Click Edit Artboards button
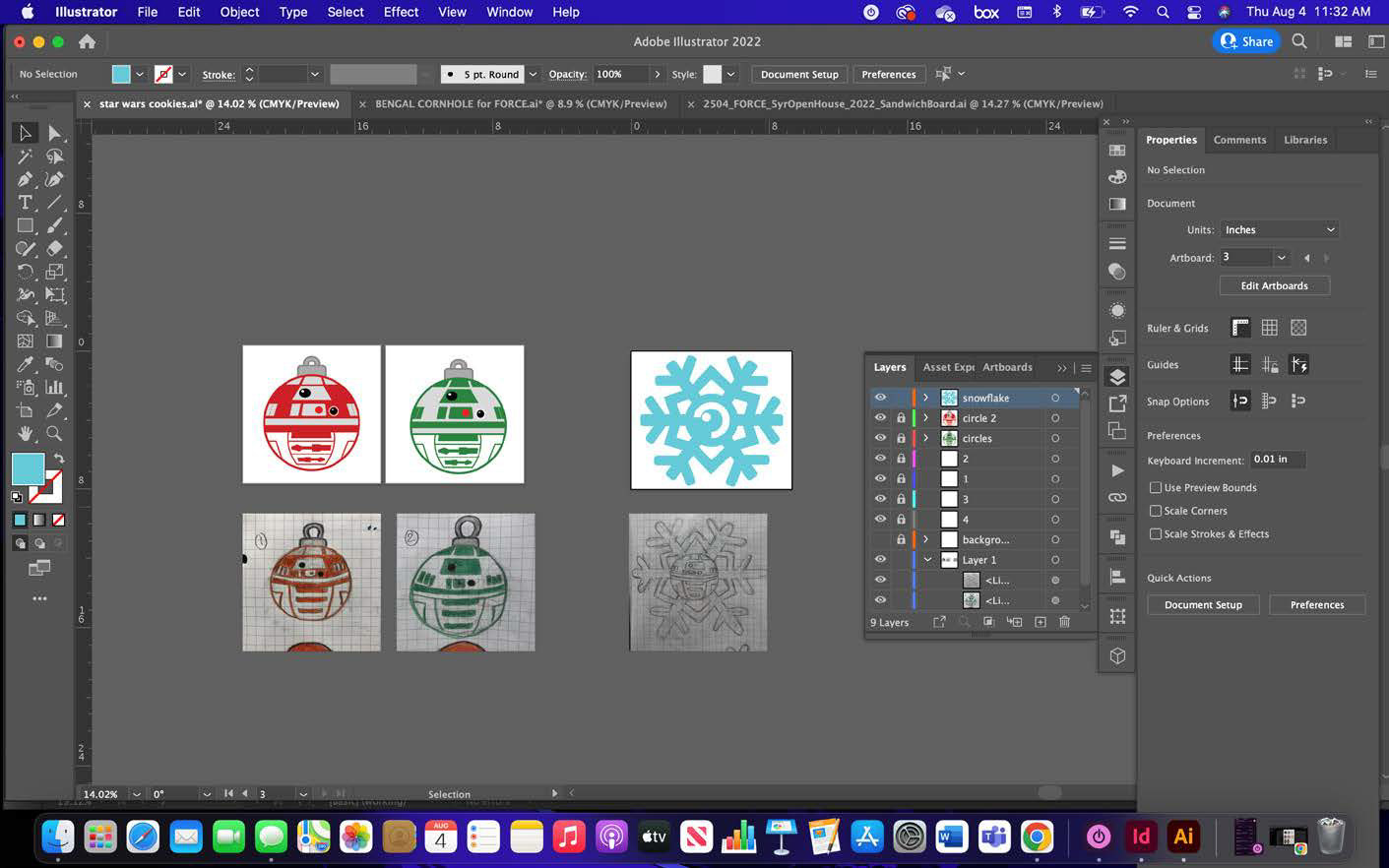Image resolution: width=1389 pixels, height=868 pixels. click(1274, 285)
